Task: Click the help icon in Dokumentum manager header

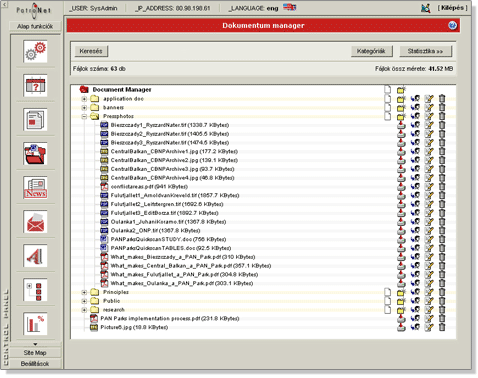Action: (452, 25)
